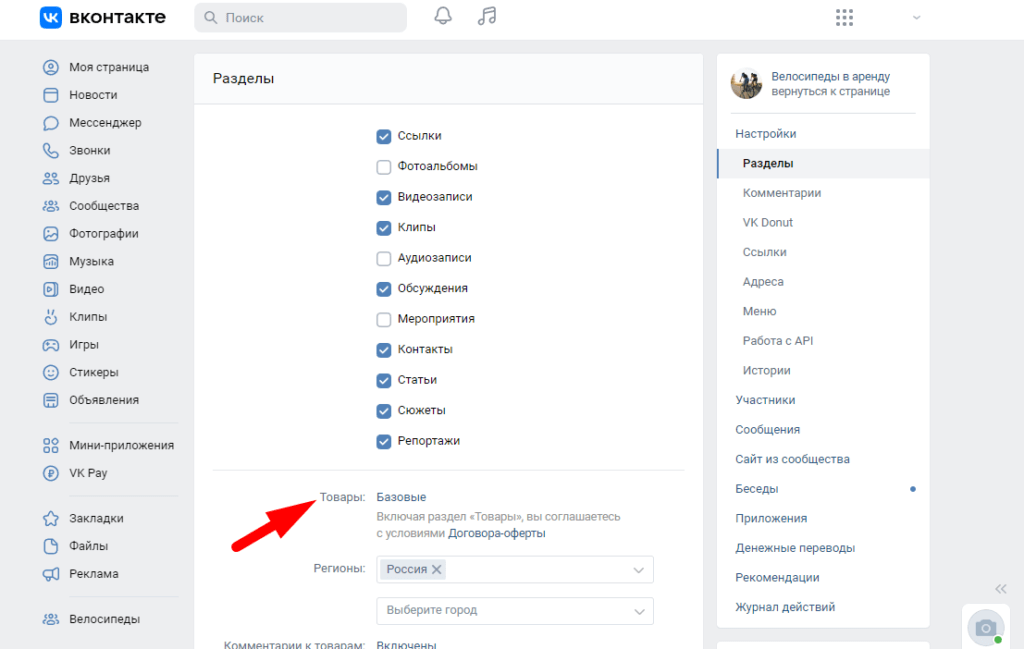Click the music note icon in header
Screen dimensions: 1024x649
487,17
